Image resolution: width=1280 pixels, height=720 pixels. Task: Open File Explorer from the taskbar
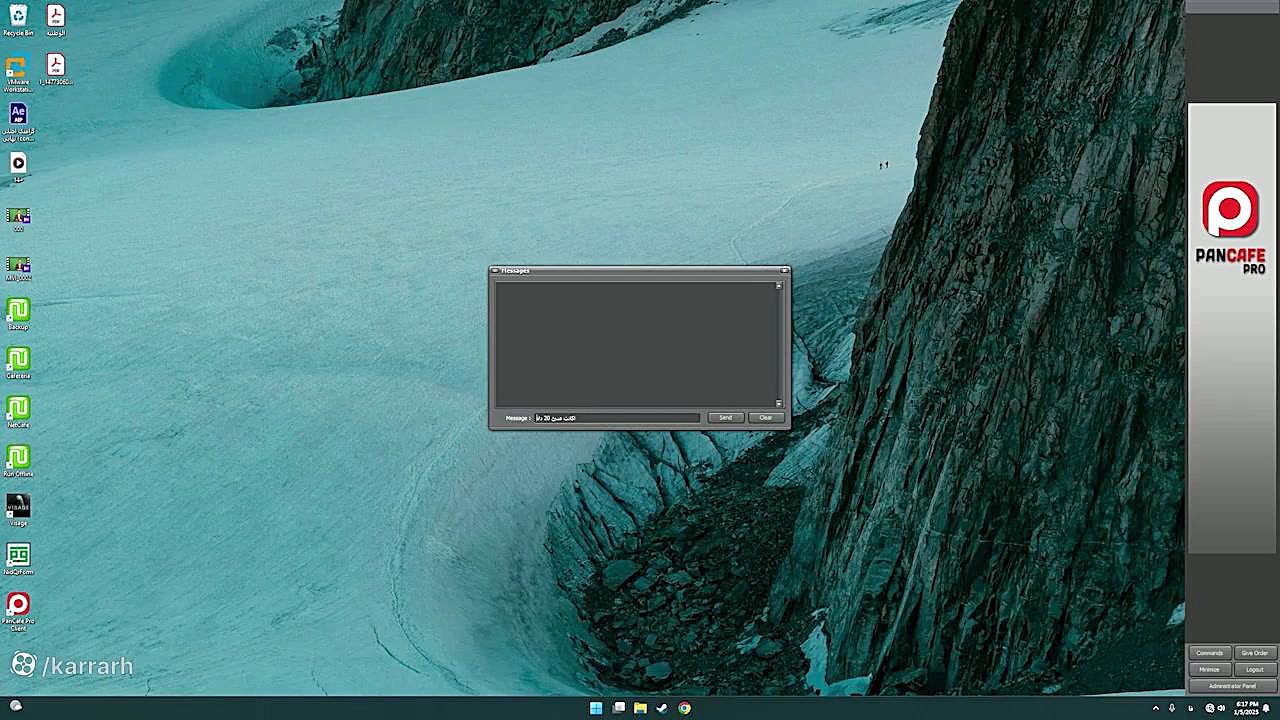[x=640, y=708]
